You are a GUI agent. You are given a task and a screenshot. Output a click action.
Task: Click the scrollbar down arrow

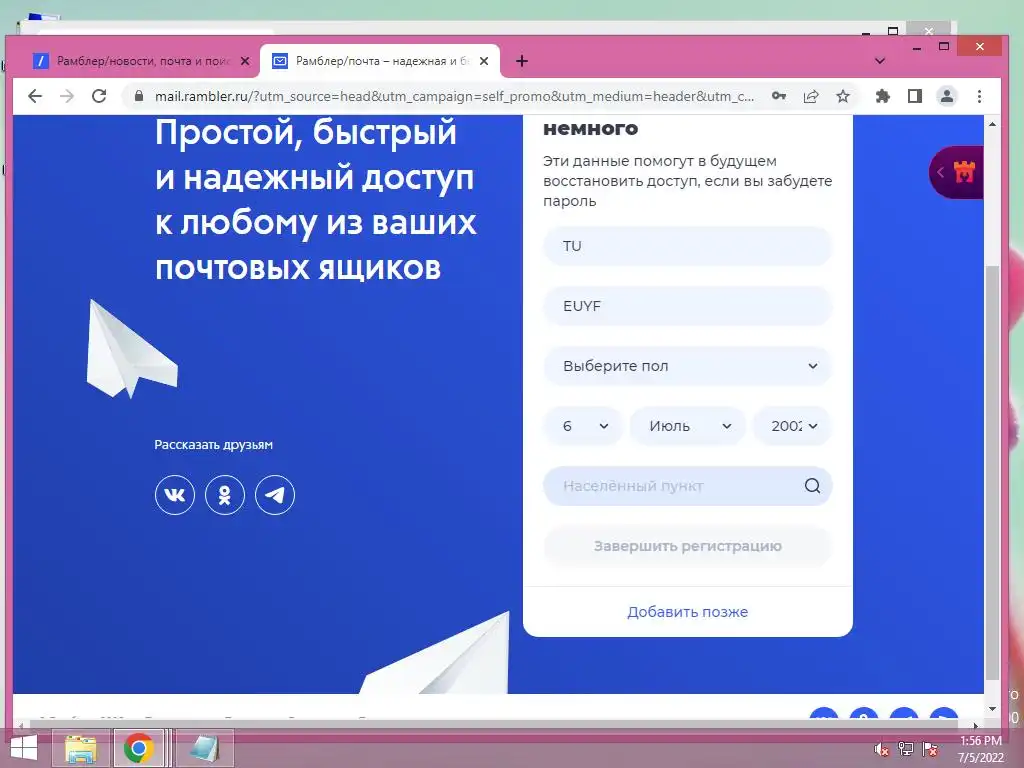pyautogui.click(x=992, y=709)
